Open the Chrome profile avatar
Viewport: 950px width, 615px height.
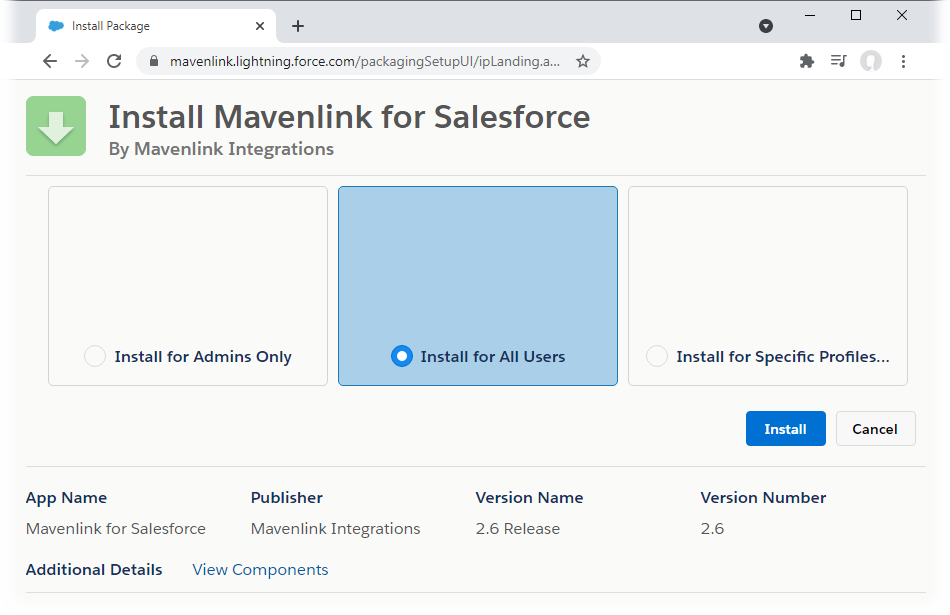tap(871, 61)
